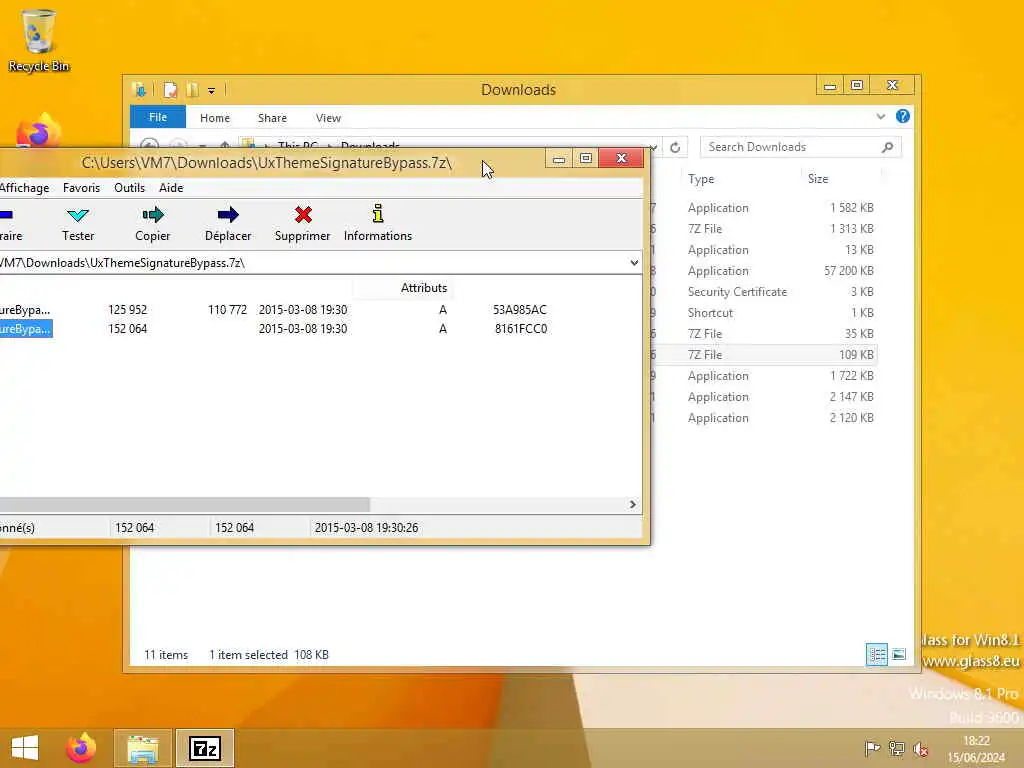Open the Favoris menu in 7-Zip
Screen dimensions: 1024x768
point(82,188)
